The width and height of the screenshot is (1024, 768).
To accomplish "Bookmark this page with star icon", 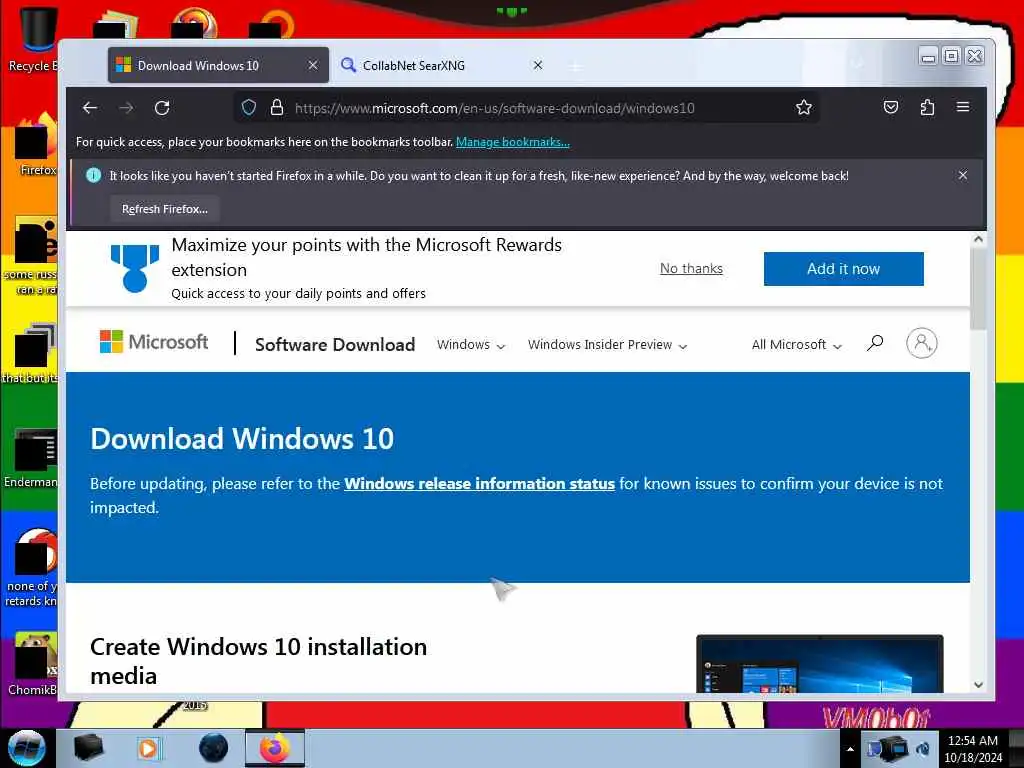I will click(804, 108).
